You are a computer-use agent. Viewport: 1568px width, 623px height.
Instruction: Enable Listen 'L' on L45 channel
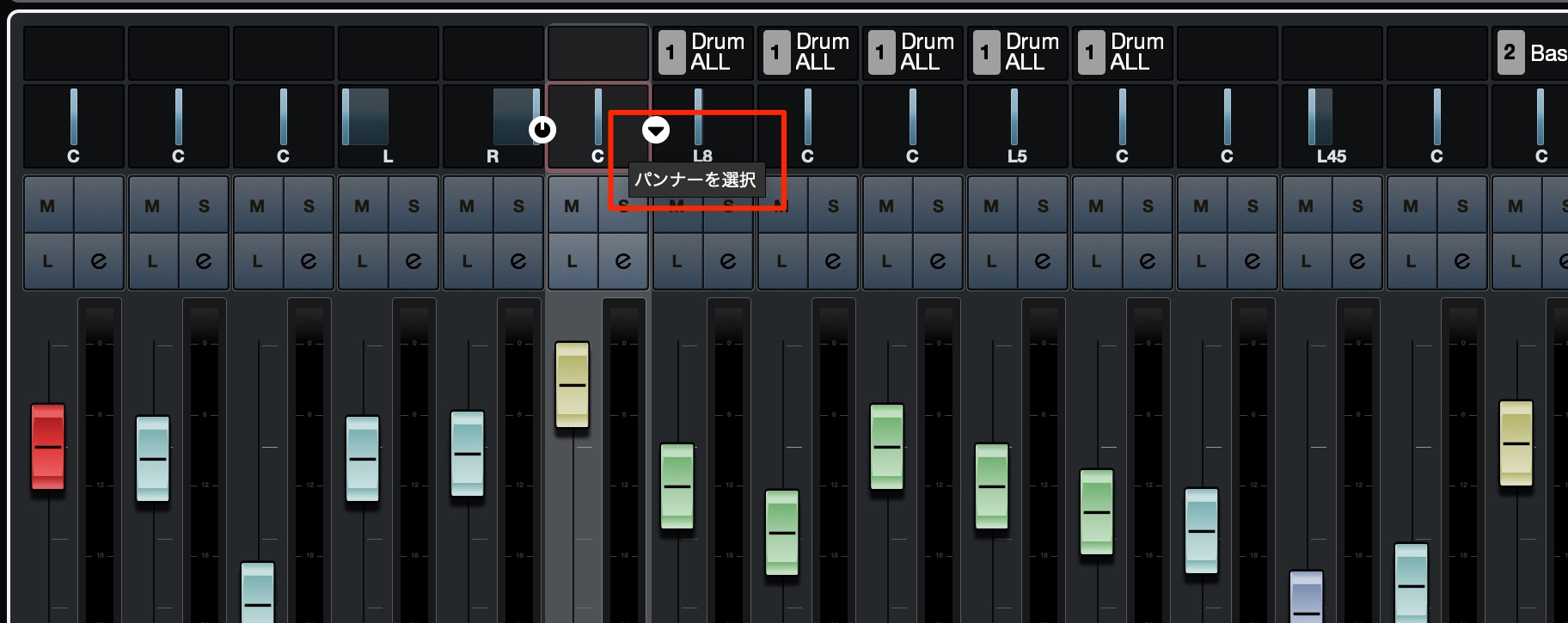[1307, 260]
